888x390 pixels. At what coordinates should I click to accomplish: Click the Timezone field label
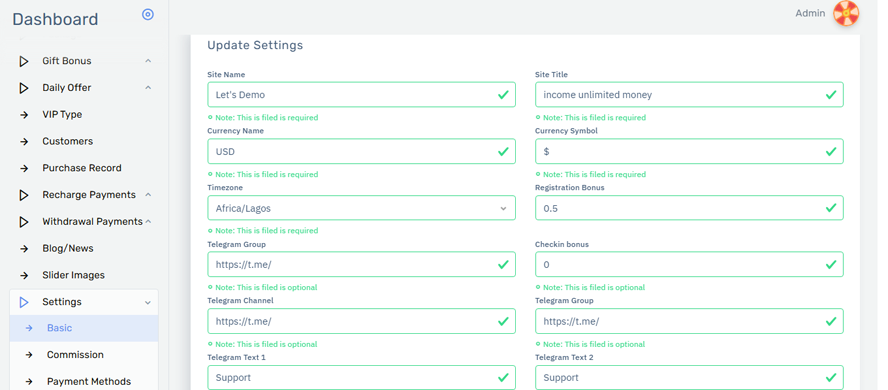coord(225,187)
